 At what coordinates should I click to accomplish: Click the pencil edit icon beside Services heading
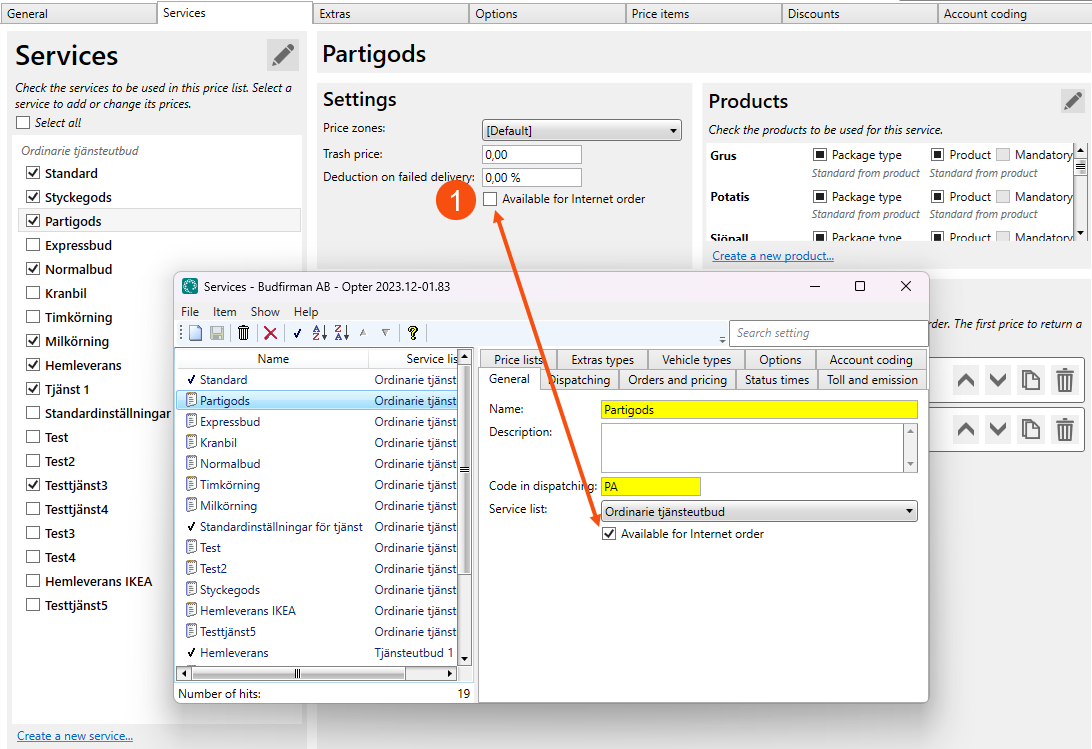click(282, 55)
